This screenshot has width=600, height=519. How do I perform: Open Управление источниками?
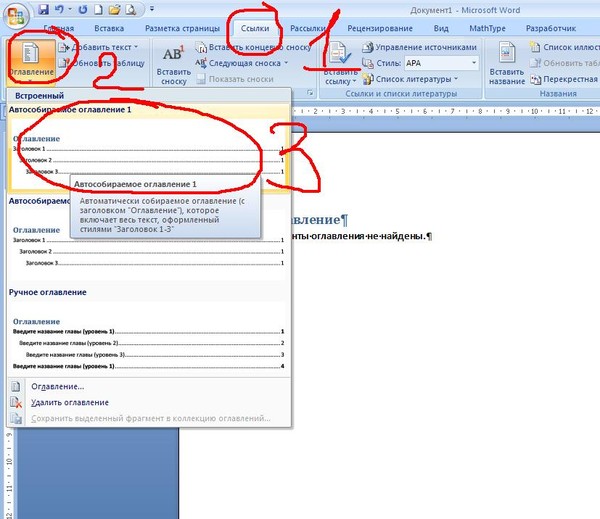coord(420,47)
